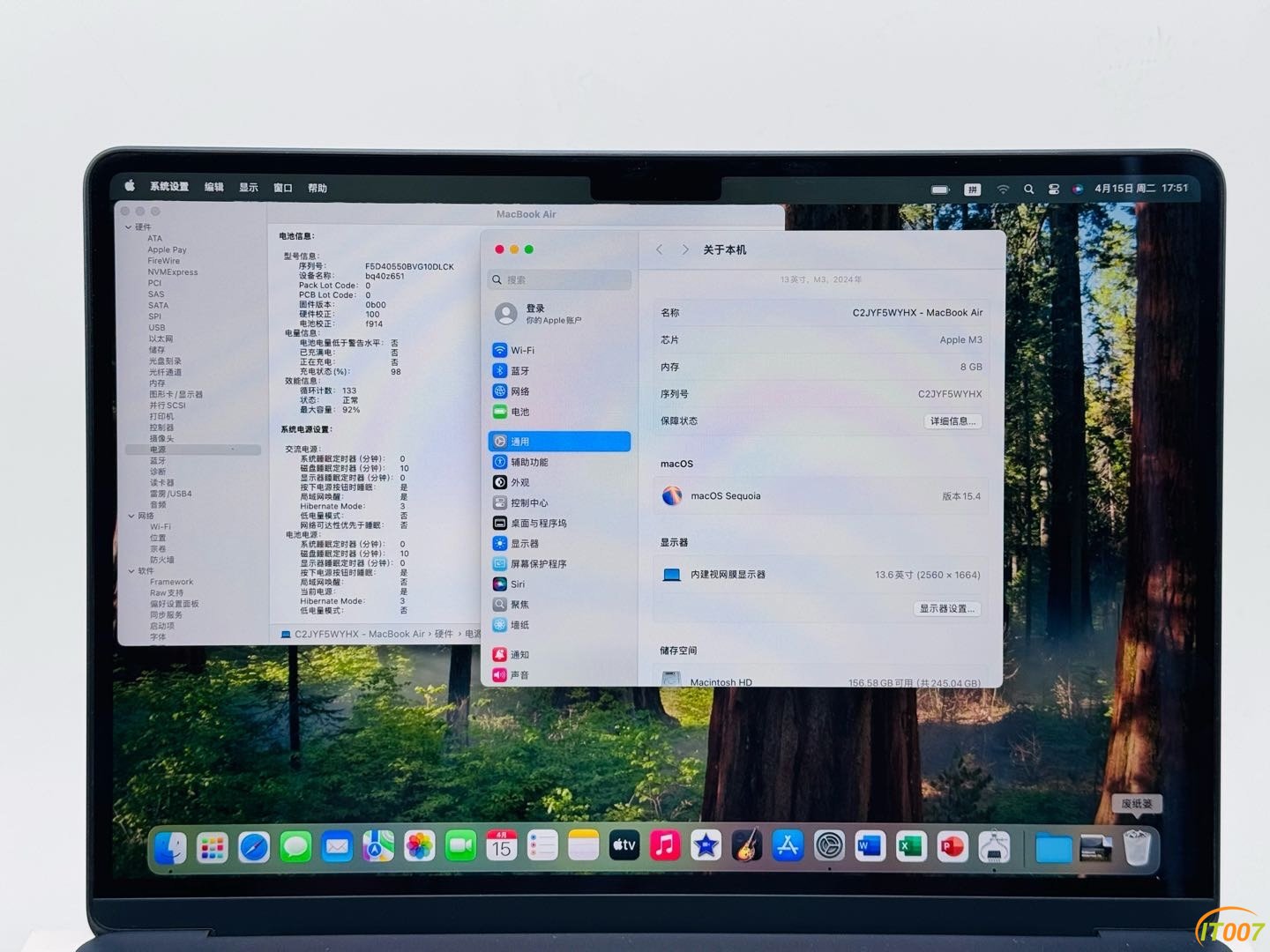The height and width of the screenshot is (952, 1270).
Task: Open the 帮助 menu
Action: pos(317,188)
